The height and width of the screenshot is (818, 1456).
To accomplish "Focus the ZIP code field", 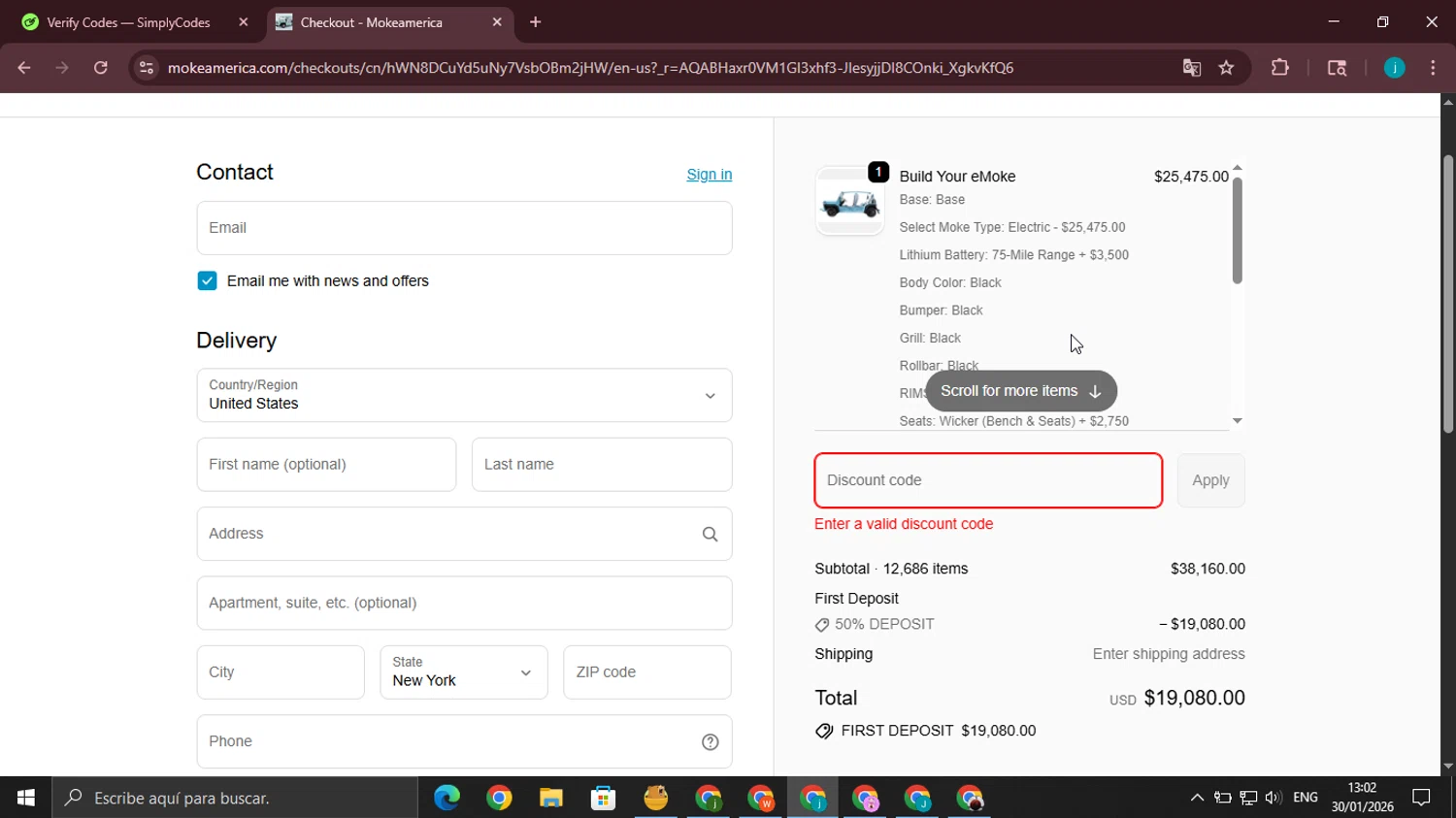I will [x=647, y=671].
